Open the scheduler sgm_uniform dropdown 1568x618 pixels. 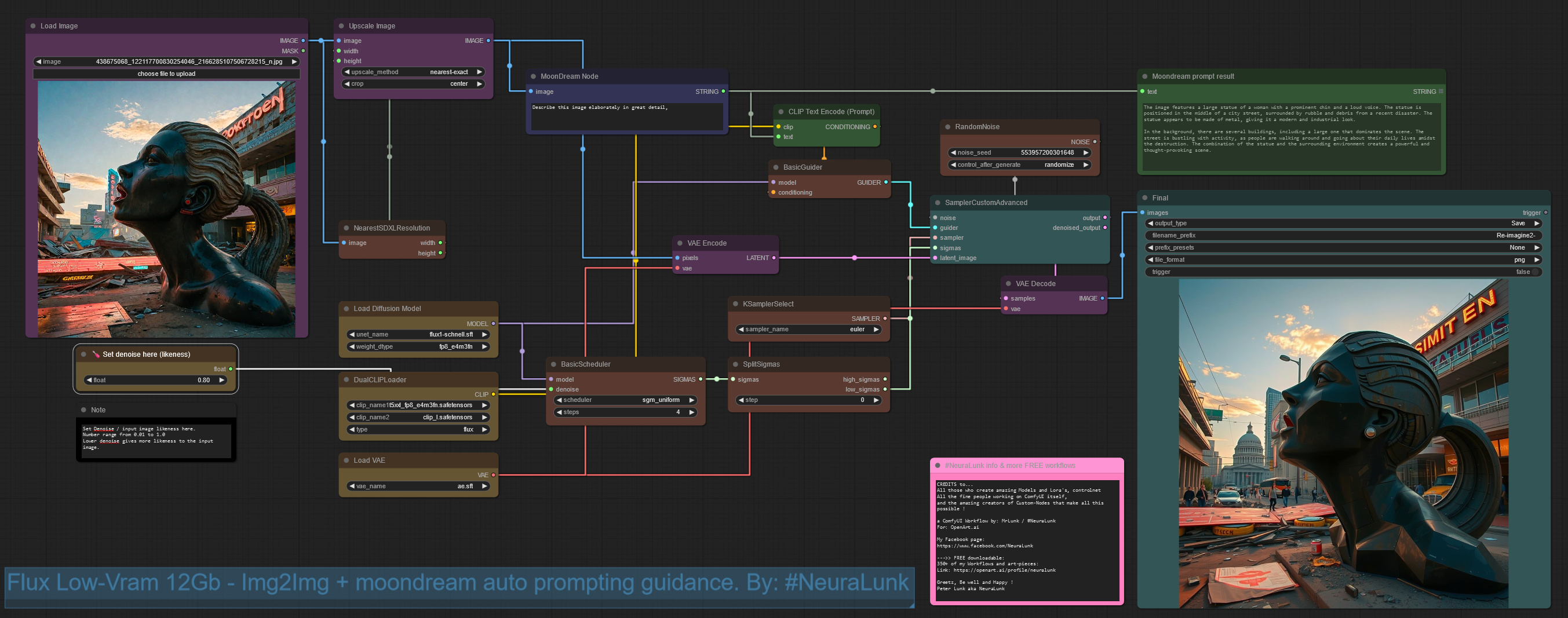625,400
